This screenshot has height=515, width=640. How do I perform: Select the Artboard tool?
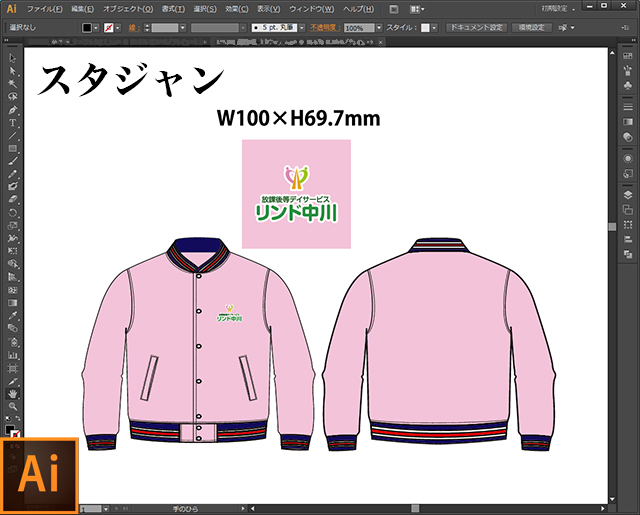click(x=13, y=368)
